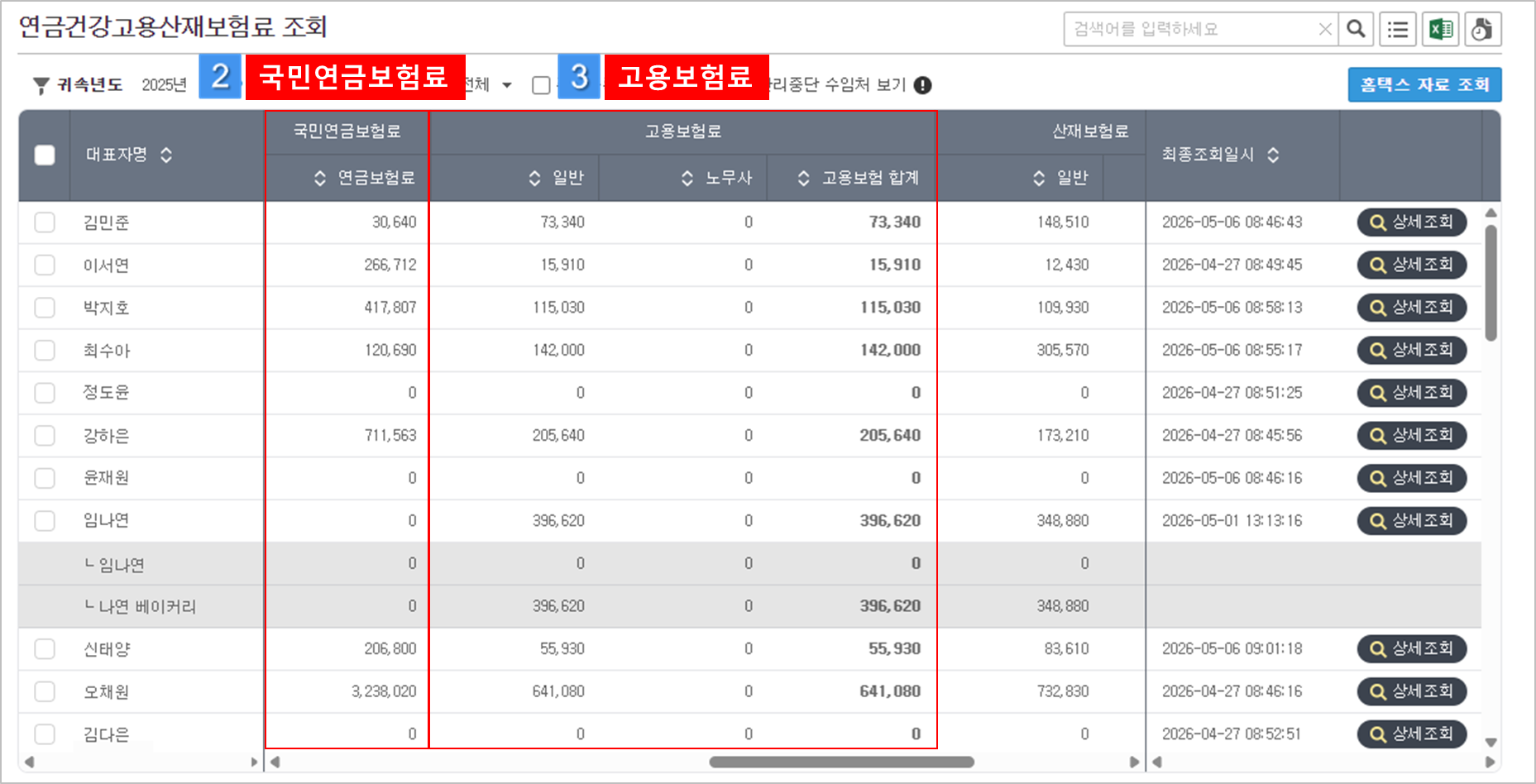This screenshot has width=1536, height=784.
Task: Toggle the select-all header checkbox
Action: (x=45, y=155)
